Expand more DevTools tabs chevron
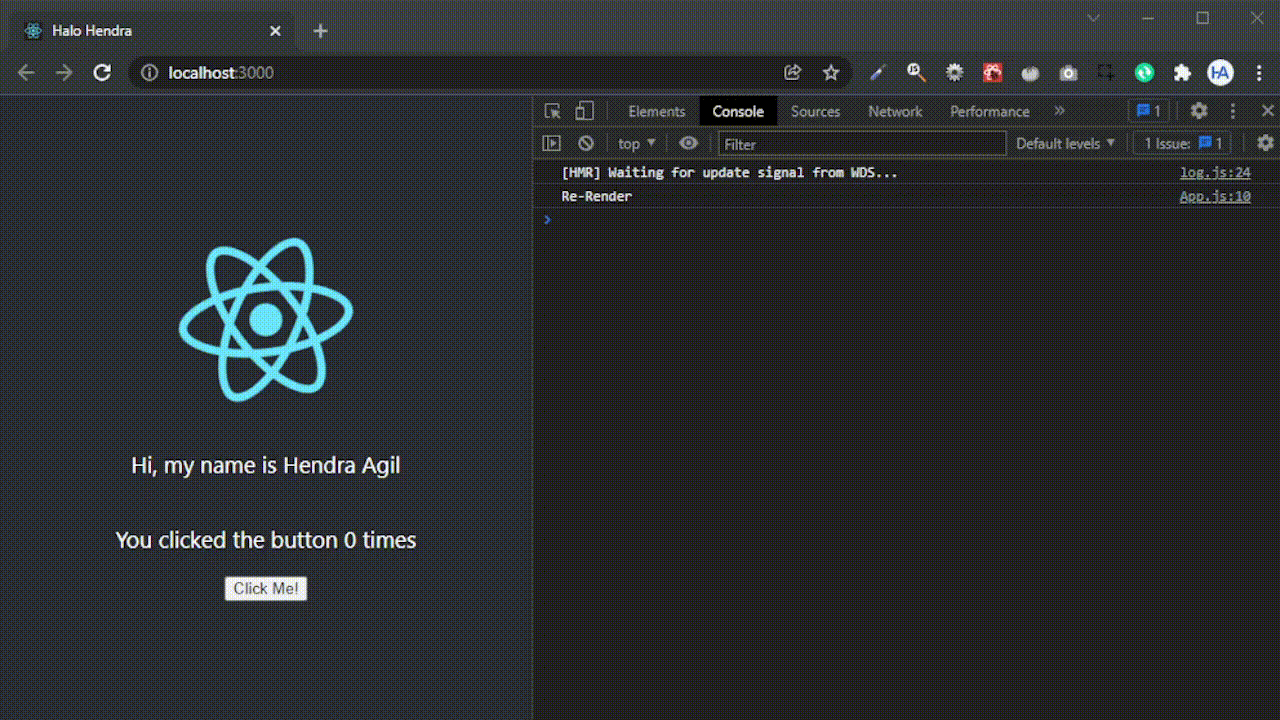This screenshot has height=720, width=1280. (1060, 111)
